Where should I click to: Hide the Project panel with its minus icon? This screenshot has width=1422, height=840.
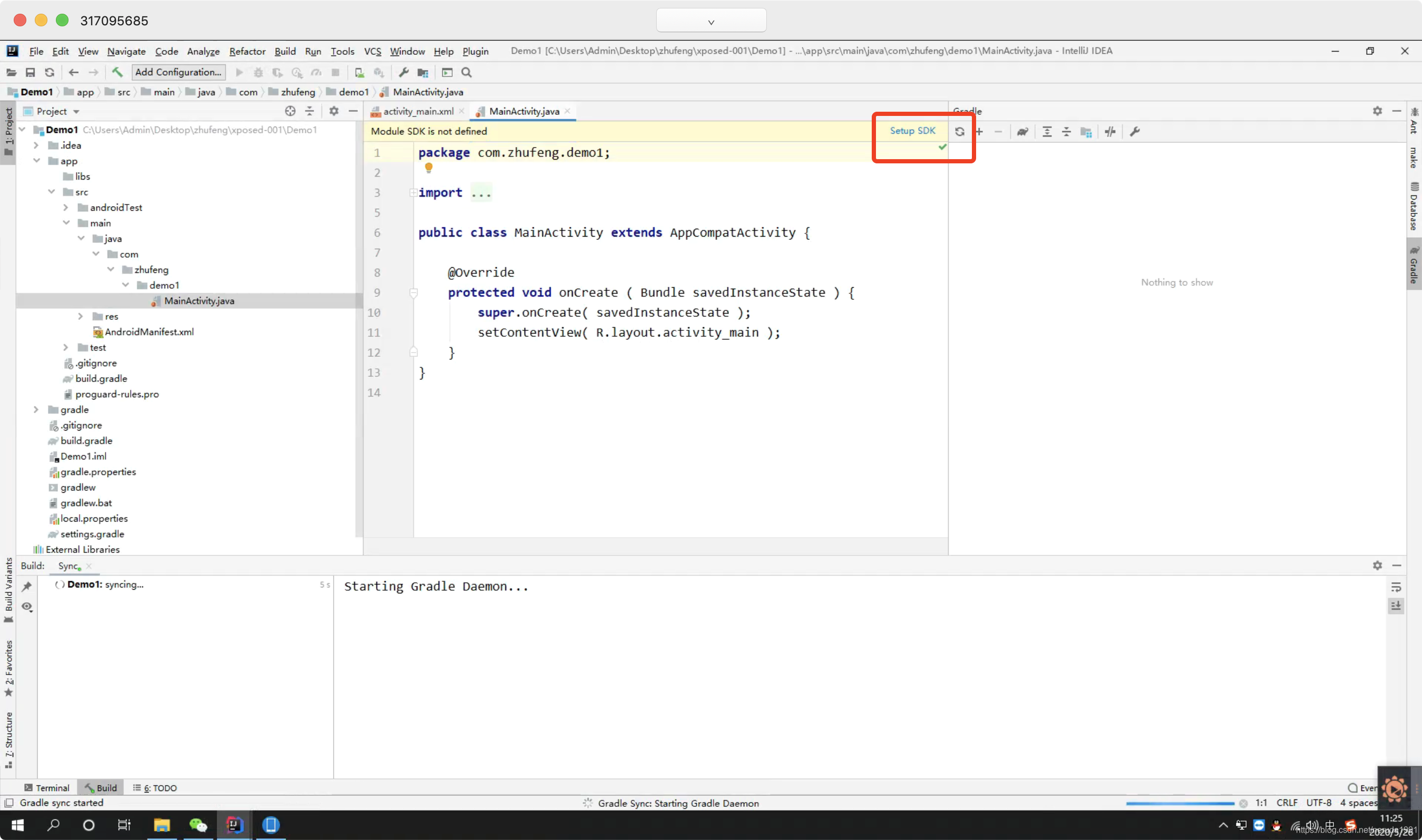353,111
